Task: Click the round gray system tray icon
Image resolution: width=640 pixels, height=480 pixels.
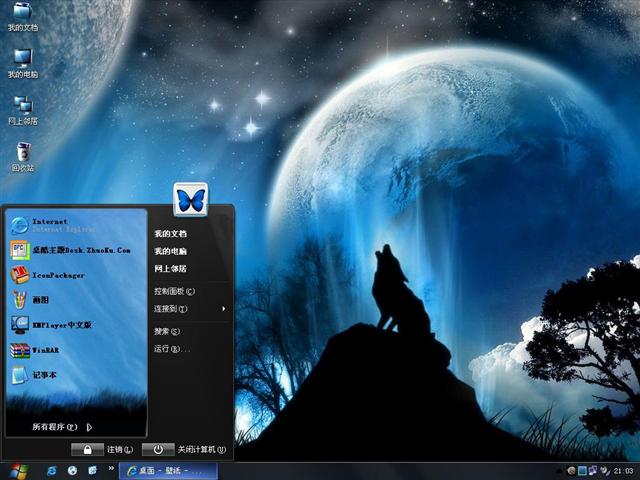Action: (x=571, y=471)
